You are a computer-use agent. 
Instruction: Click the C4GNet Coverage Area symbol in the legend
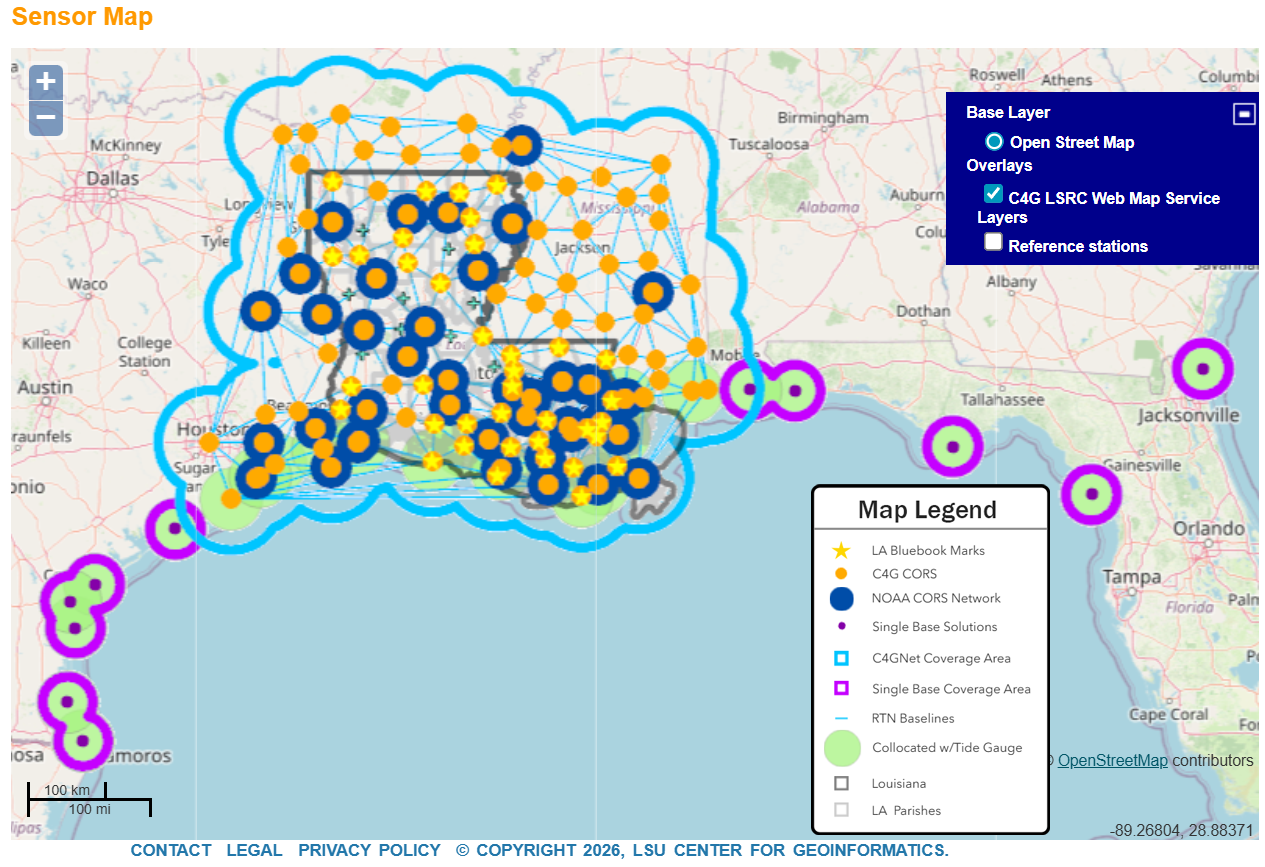click(843, 658)
